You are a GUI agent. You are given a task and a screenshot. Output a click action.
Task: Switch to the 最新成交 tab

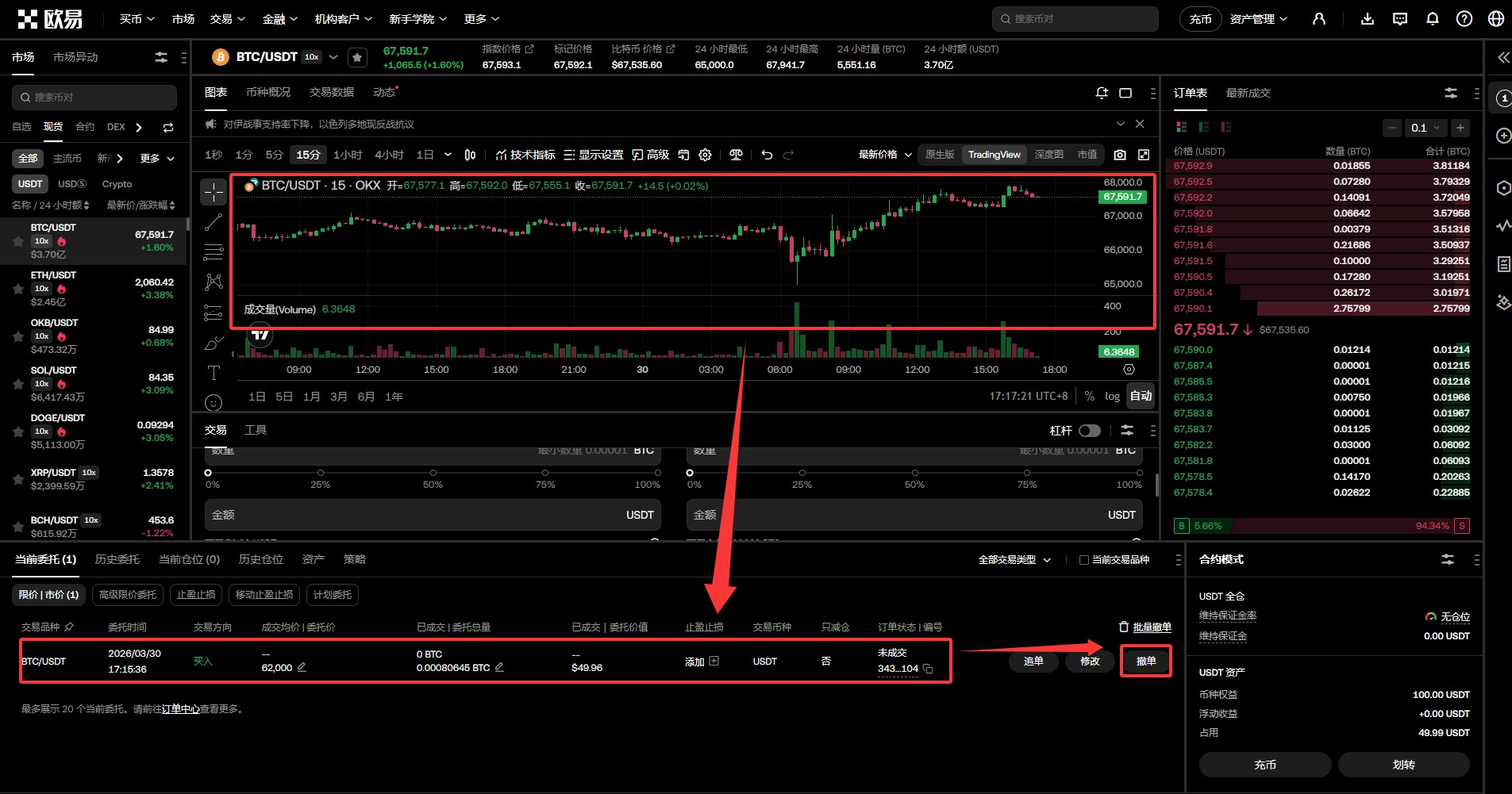(1248, 93)
